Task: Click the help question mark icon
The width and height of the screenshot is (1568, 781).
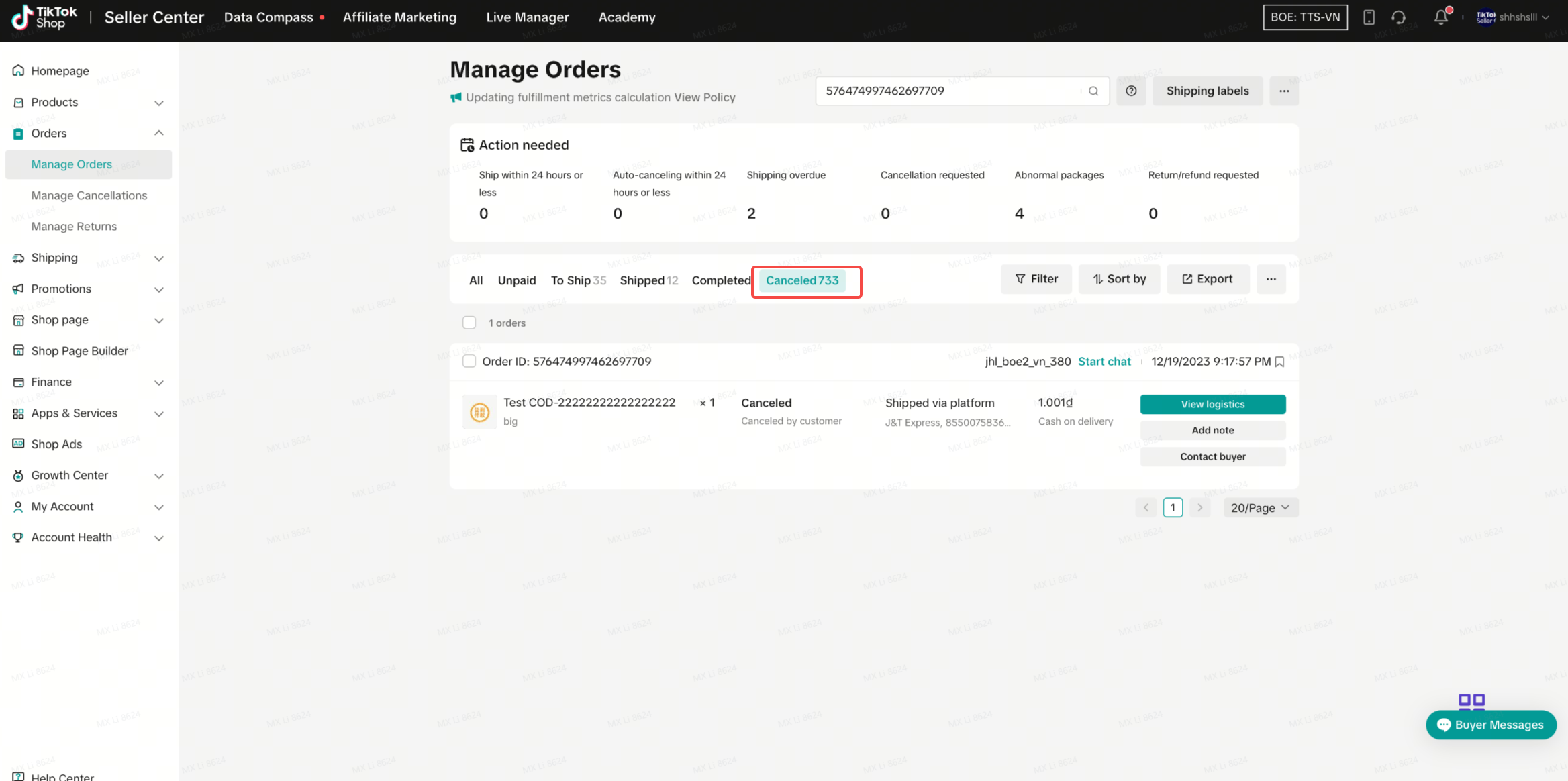Action: click(x=1131, y=91)
